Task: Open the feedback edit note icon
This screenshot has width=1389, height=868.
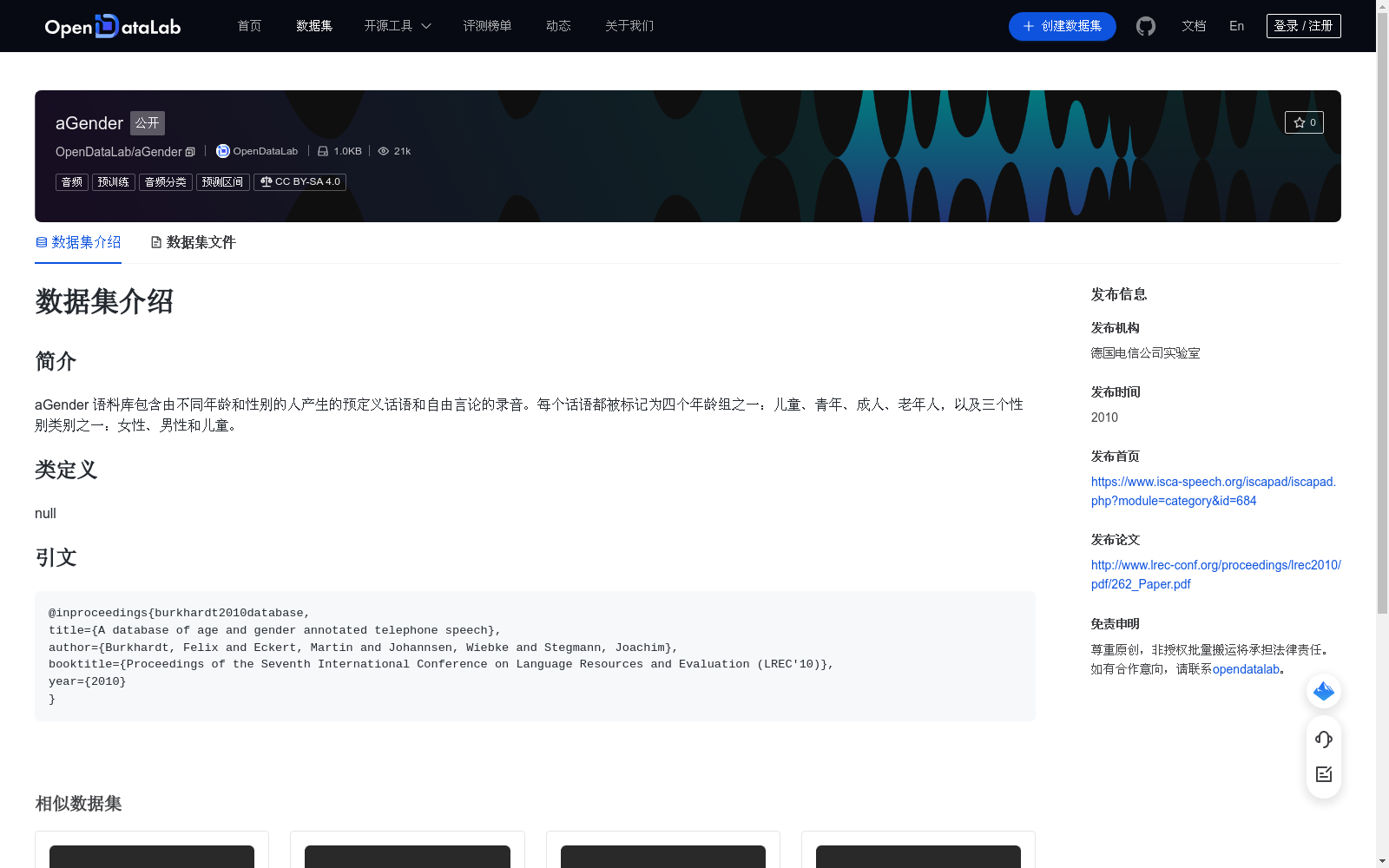Action: 1324,774
